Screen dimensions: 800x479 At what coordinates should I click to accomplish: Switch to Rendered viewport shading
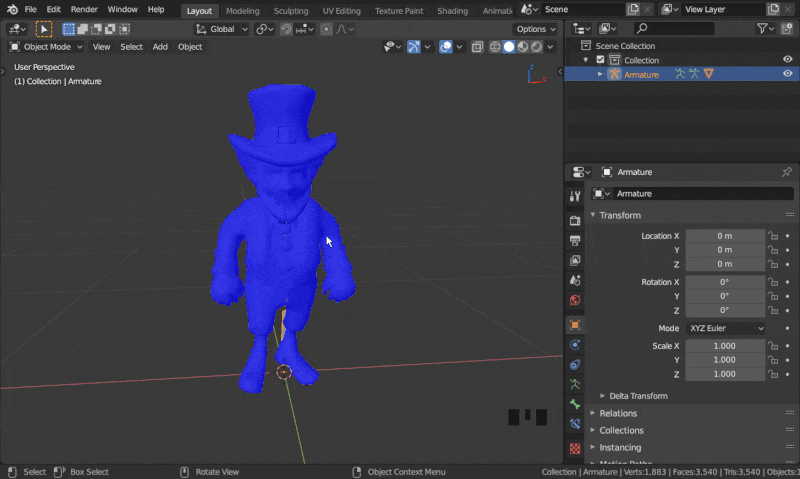[x=536, y=47]
